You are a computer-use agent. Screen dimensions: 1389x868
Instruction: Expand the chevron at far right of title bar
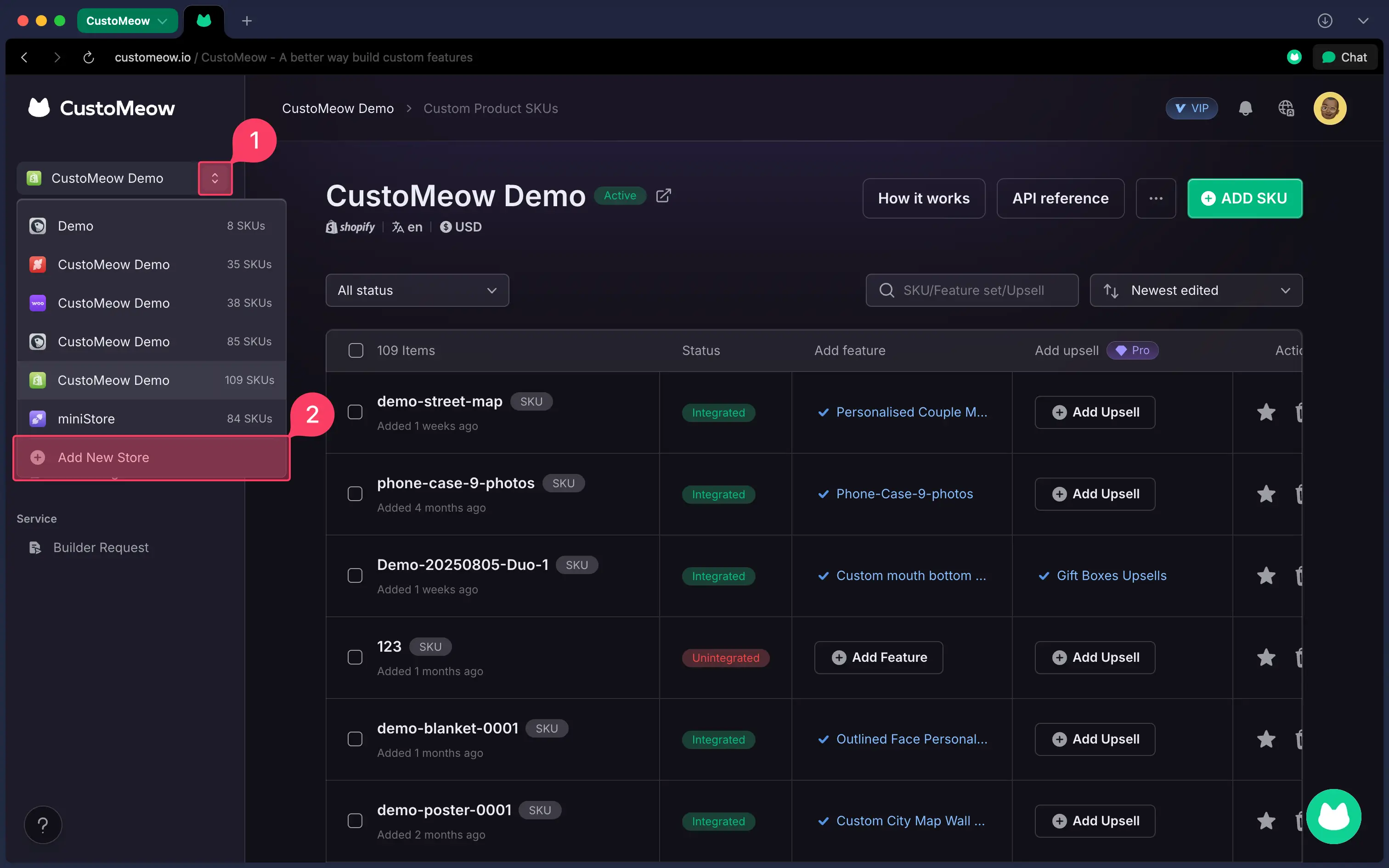pyautogui.click(x=1363, y=21)
